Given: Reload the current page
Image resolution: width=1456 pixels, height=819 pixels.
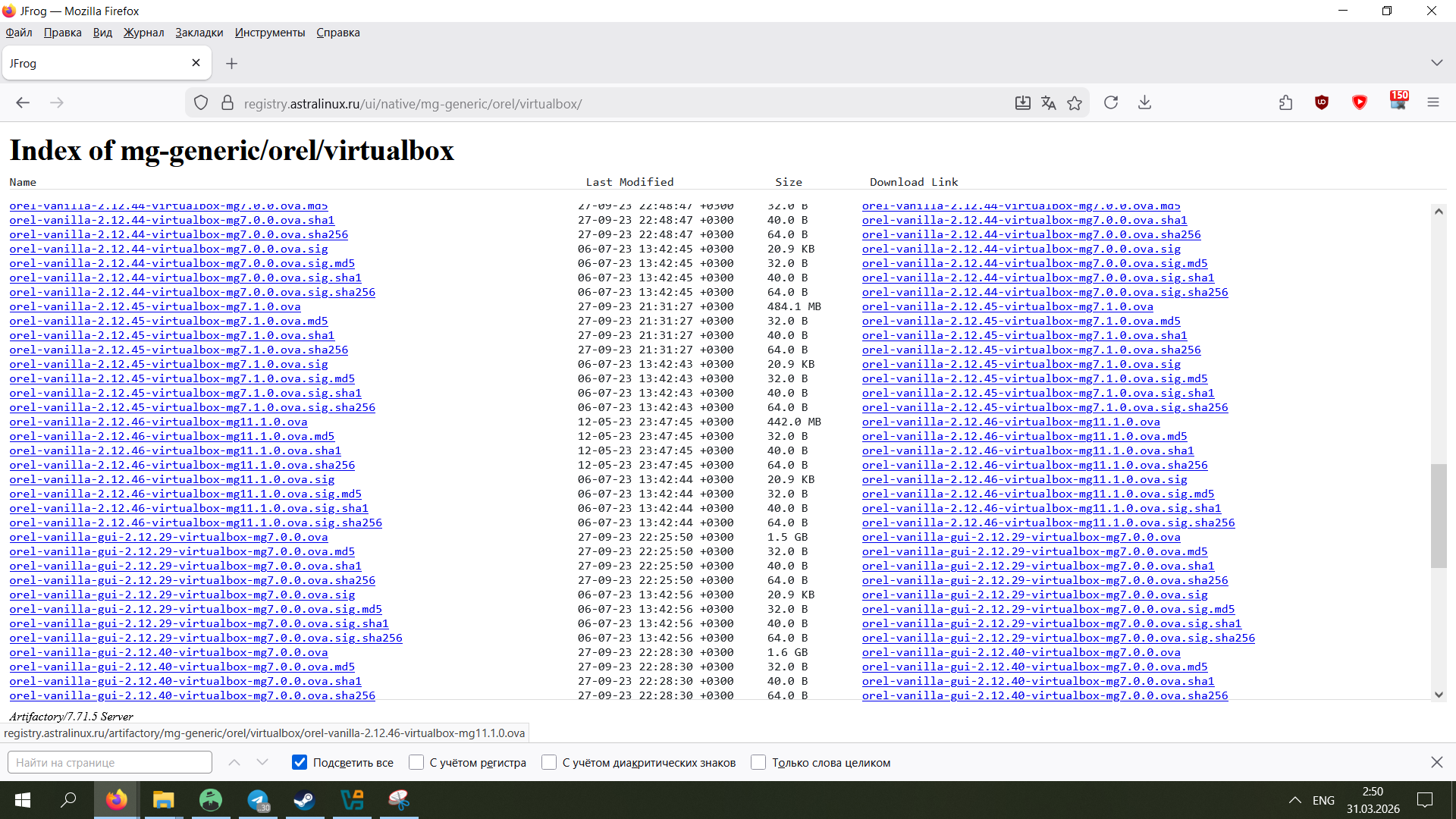Looking at the screenshot, I should pos(1111,103).
